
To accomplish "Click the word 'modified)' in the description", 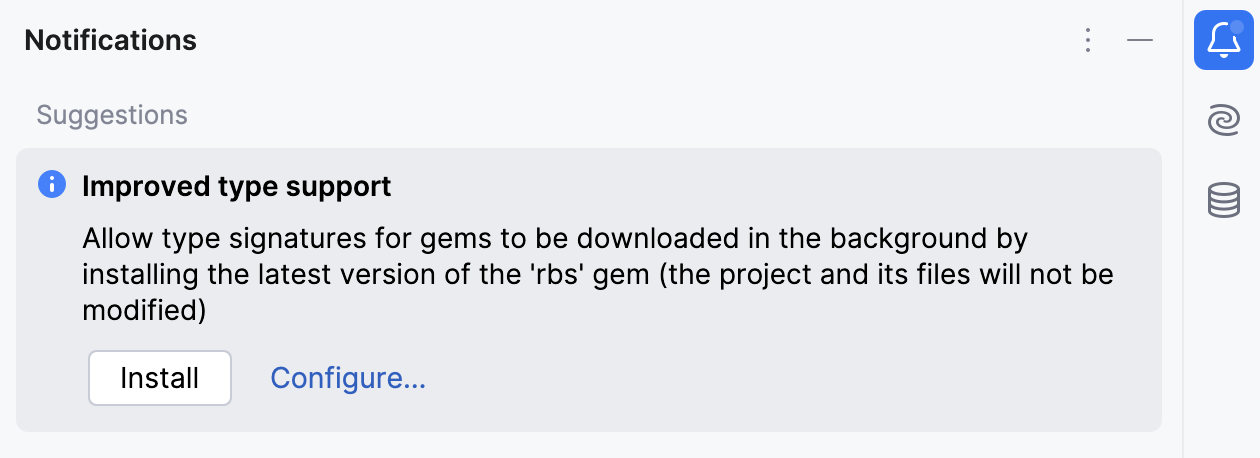I will click(144, 310).
